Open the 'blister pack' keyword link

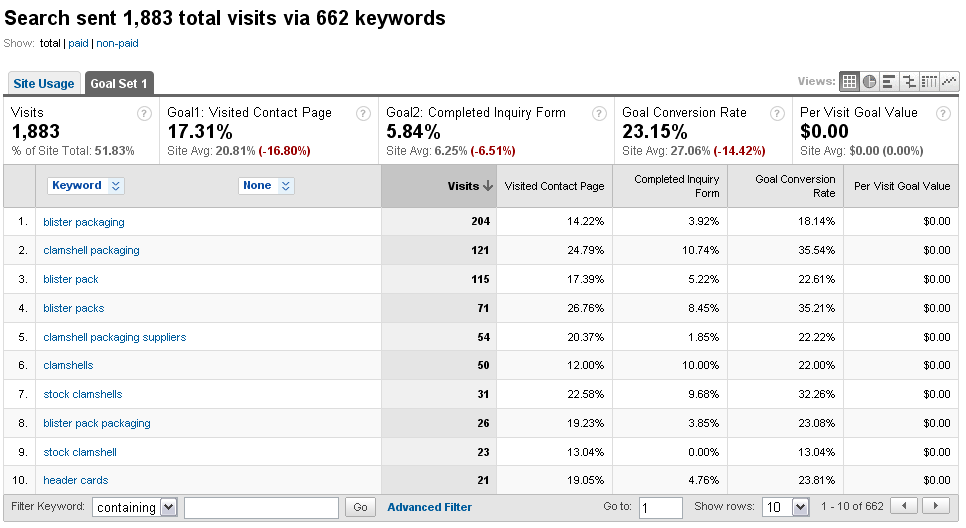[x=71, y=279]
